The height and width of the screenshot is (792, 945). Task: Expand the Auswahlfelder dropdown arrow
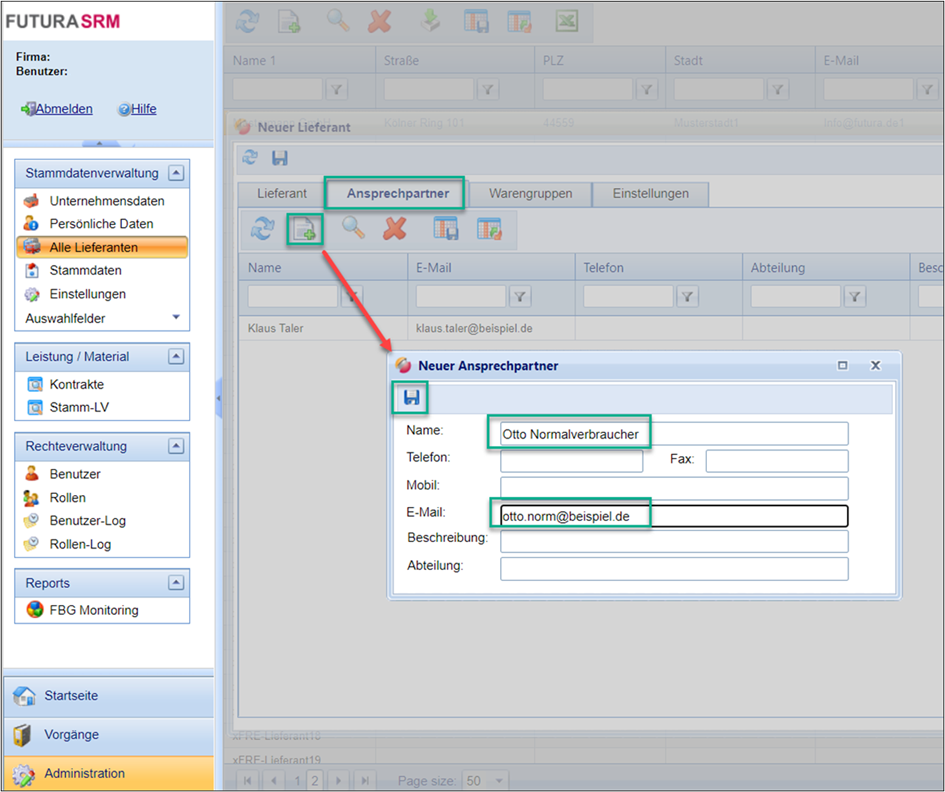tap(176, 318)
